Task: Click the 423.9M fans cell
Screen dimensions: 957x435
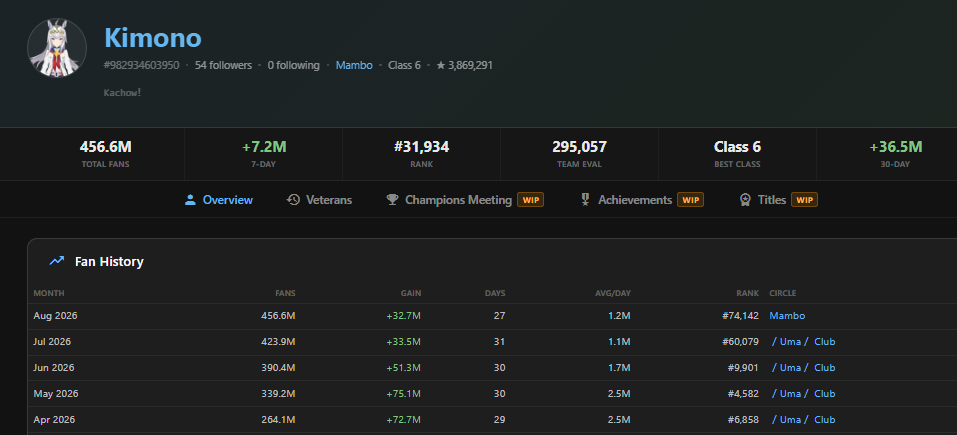Action: point(280,342)
